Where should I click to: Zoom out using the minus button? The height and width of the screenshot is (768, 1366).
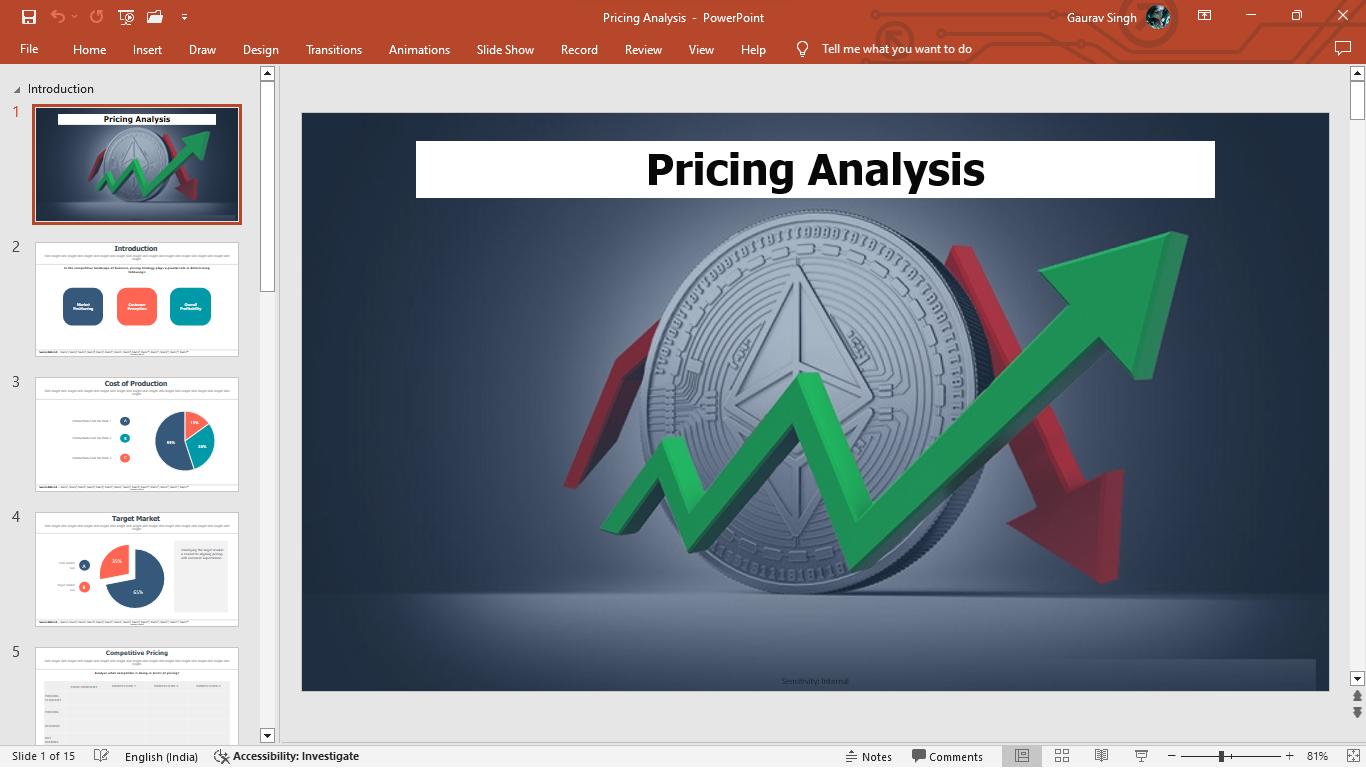1172,757
